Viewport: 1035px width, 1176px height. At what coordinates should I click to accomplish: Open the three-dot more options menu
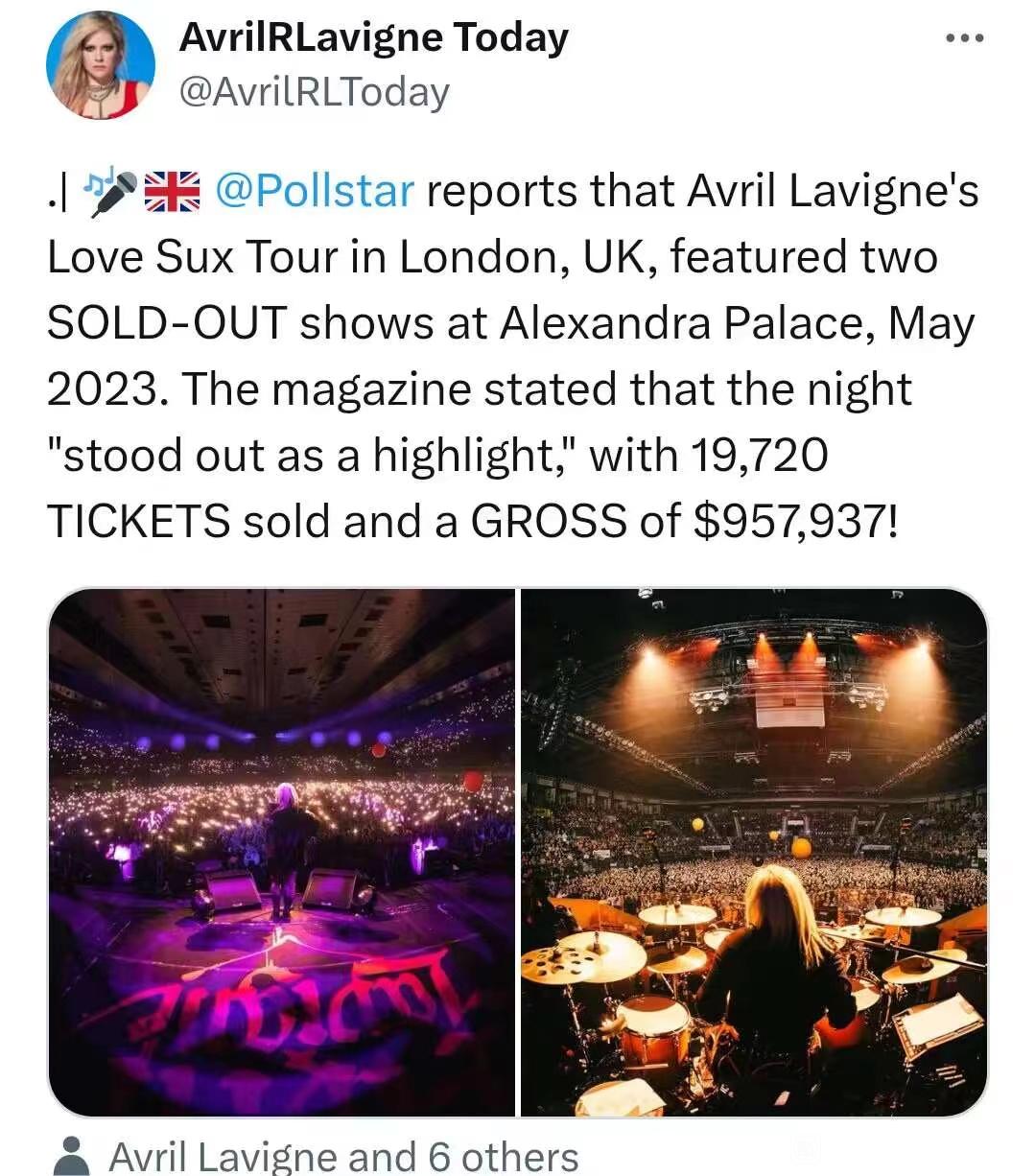tap(964, 38)
